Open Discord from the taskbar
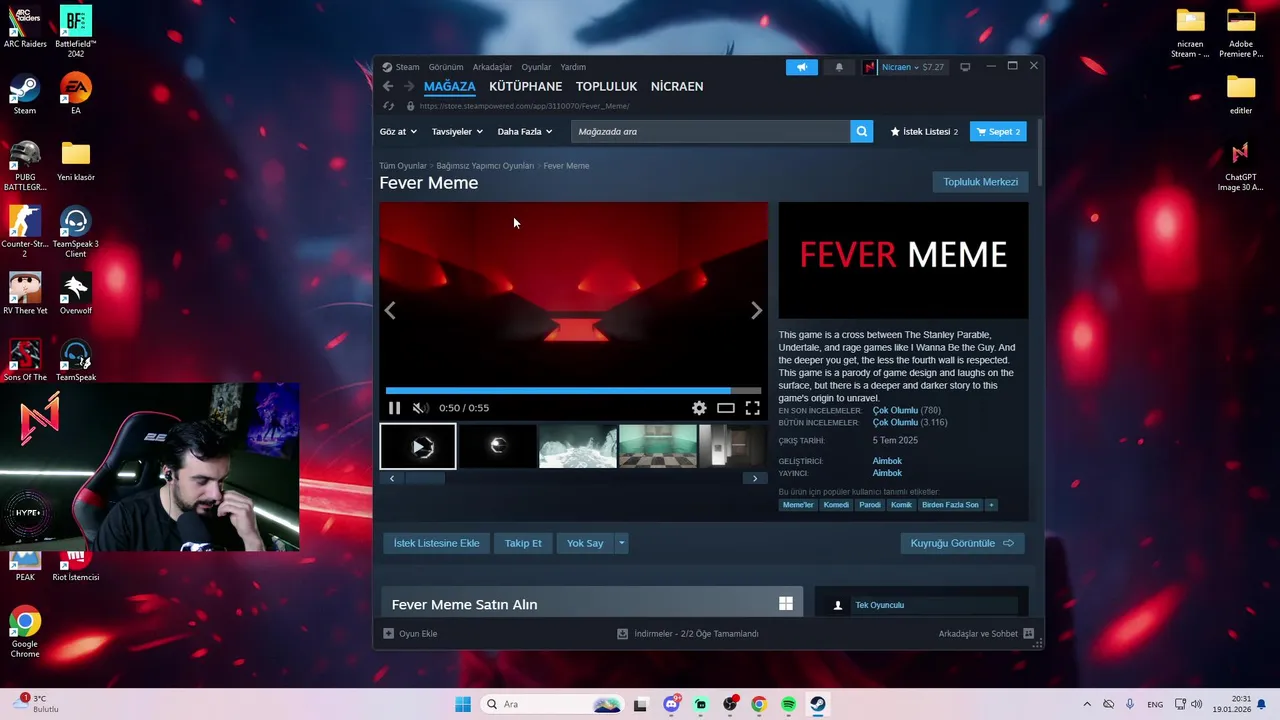Image resolution: width=1280 pixels, height=720 pixels. [672, 704]
